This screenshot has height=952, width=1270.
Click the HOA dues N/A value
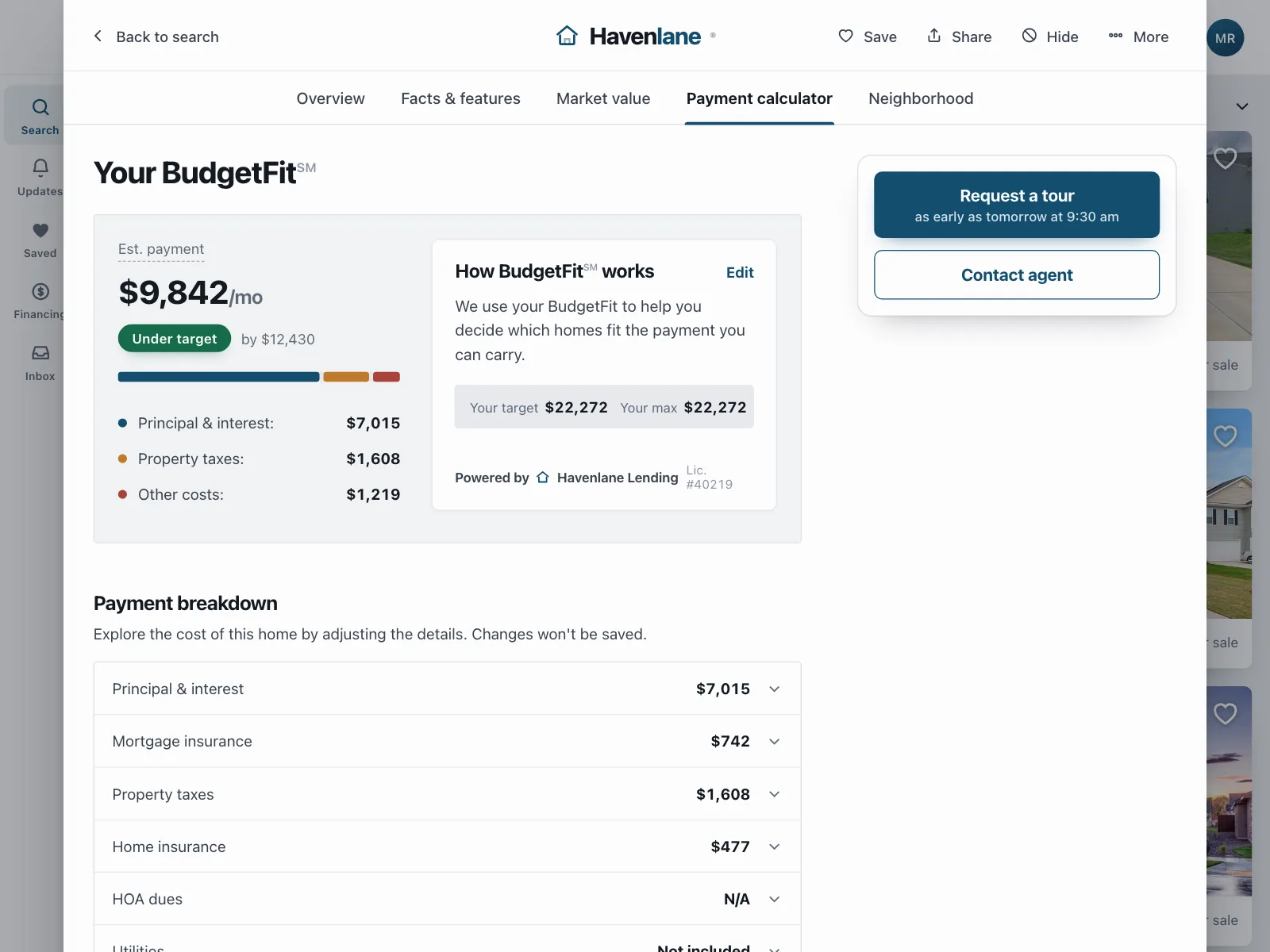tap(737, 899)
